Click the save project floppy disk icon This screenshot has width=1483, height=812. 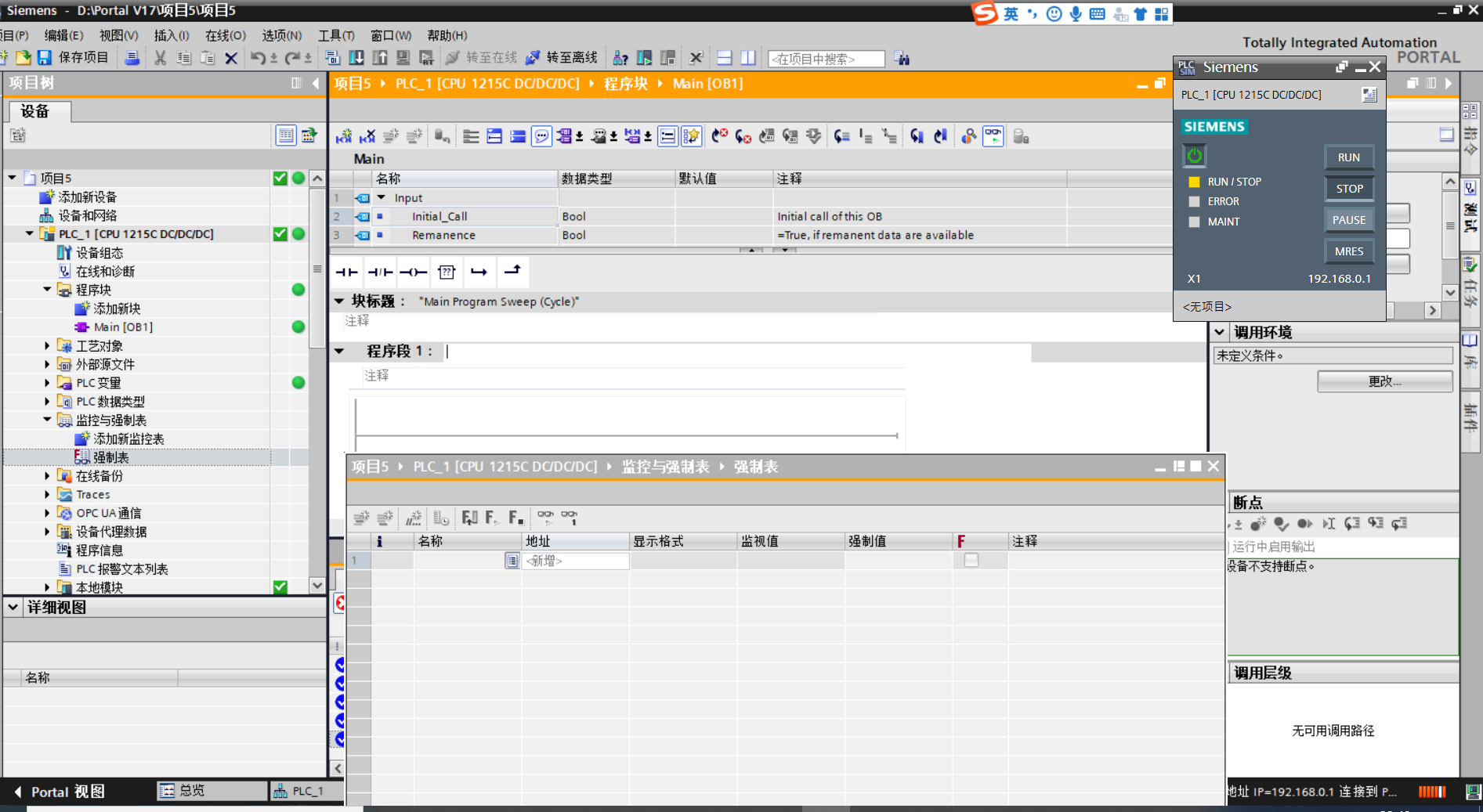(x=45, y=58)
